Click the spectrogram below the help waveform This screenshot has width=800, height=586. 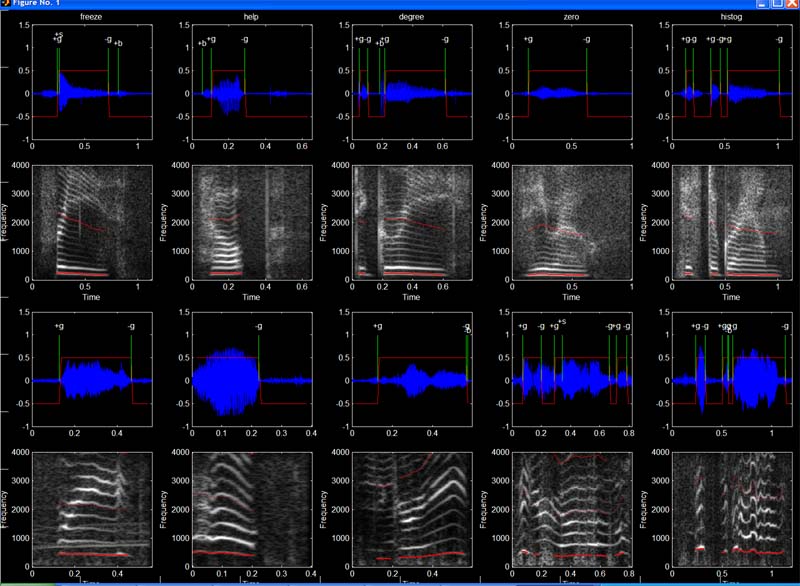pyautogui.click(x=250, y=221)
